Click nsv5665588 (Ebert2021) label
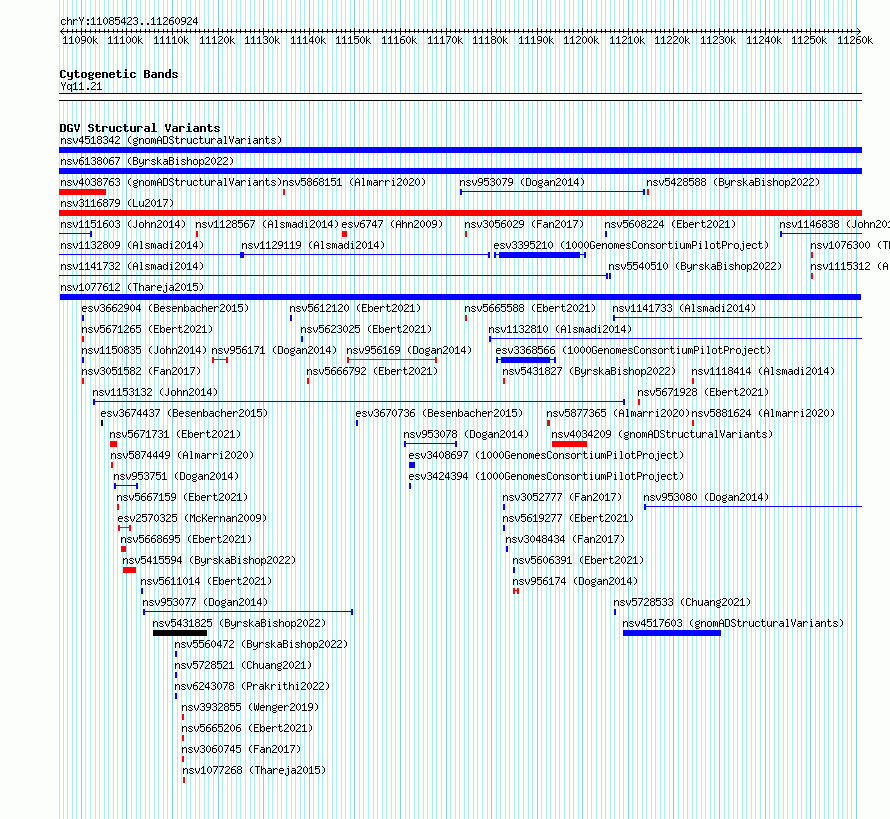890x819 pixels. coord(530,308)
